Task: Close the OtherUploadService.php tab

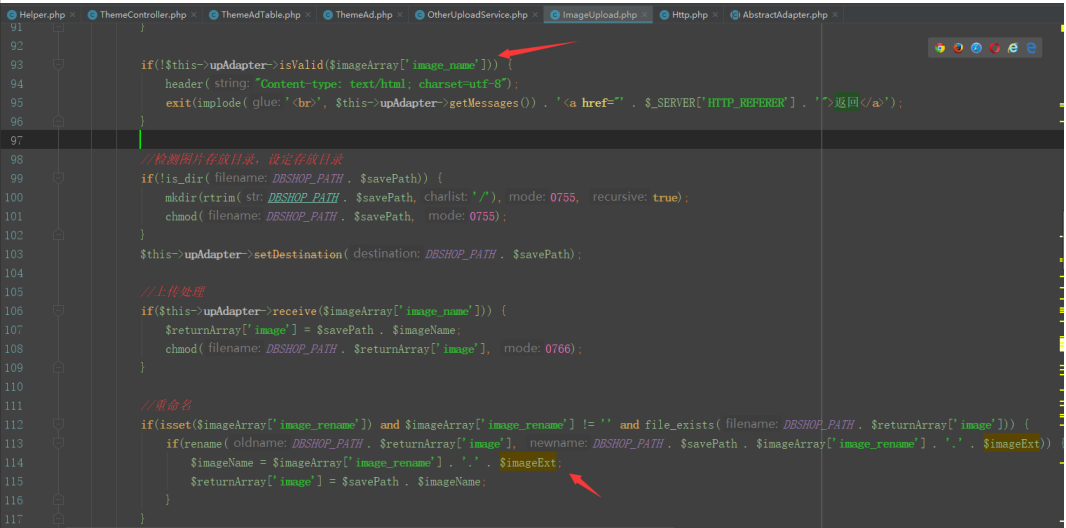Action: 536,14
